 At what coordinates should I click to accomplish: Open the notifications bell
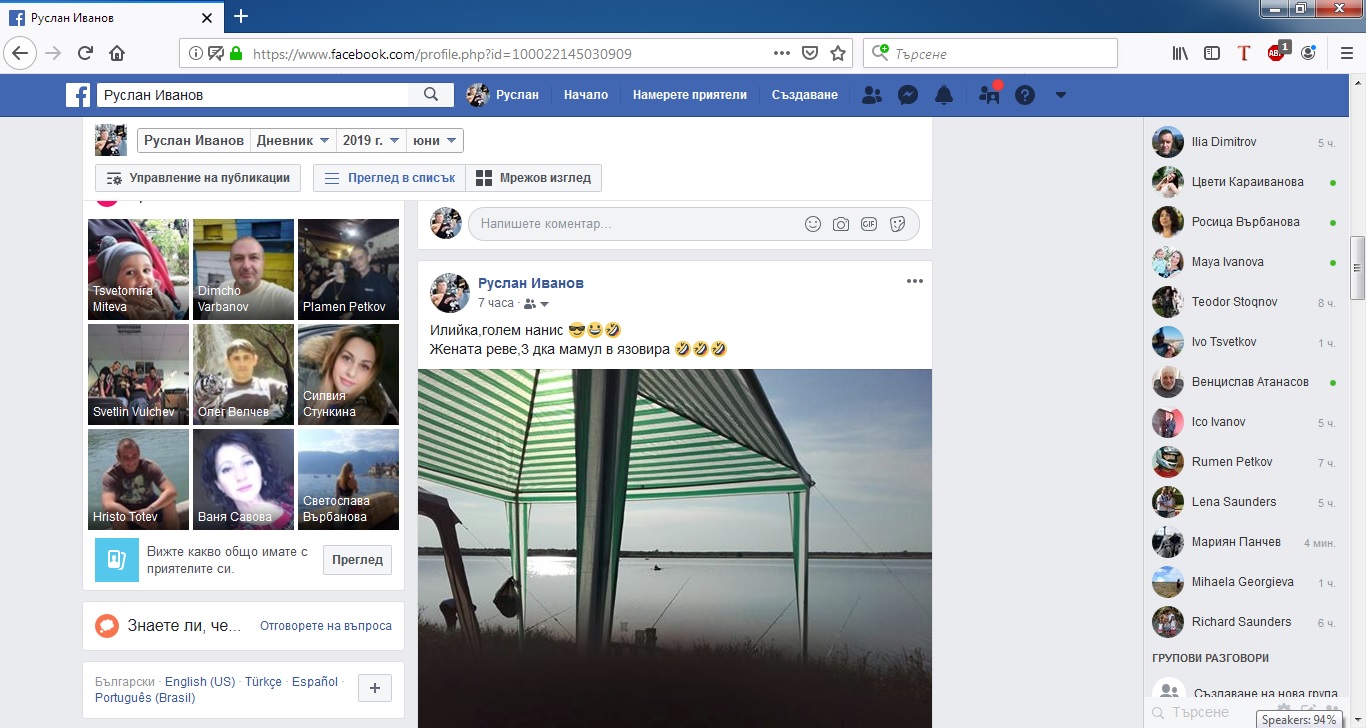(x=944, y=95)
